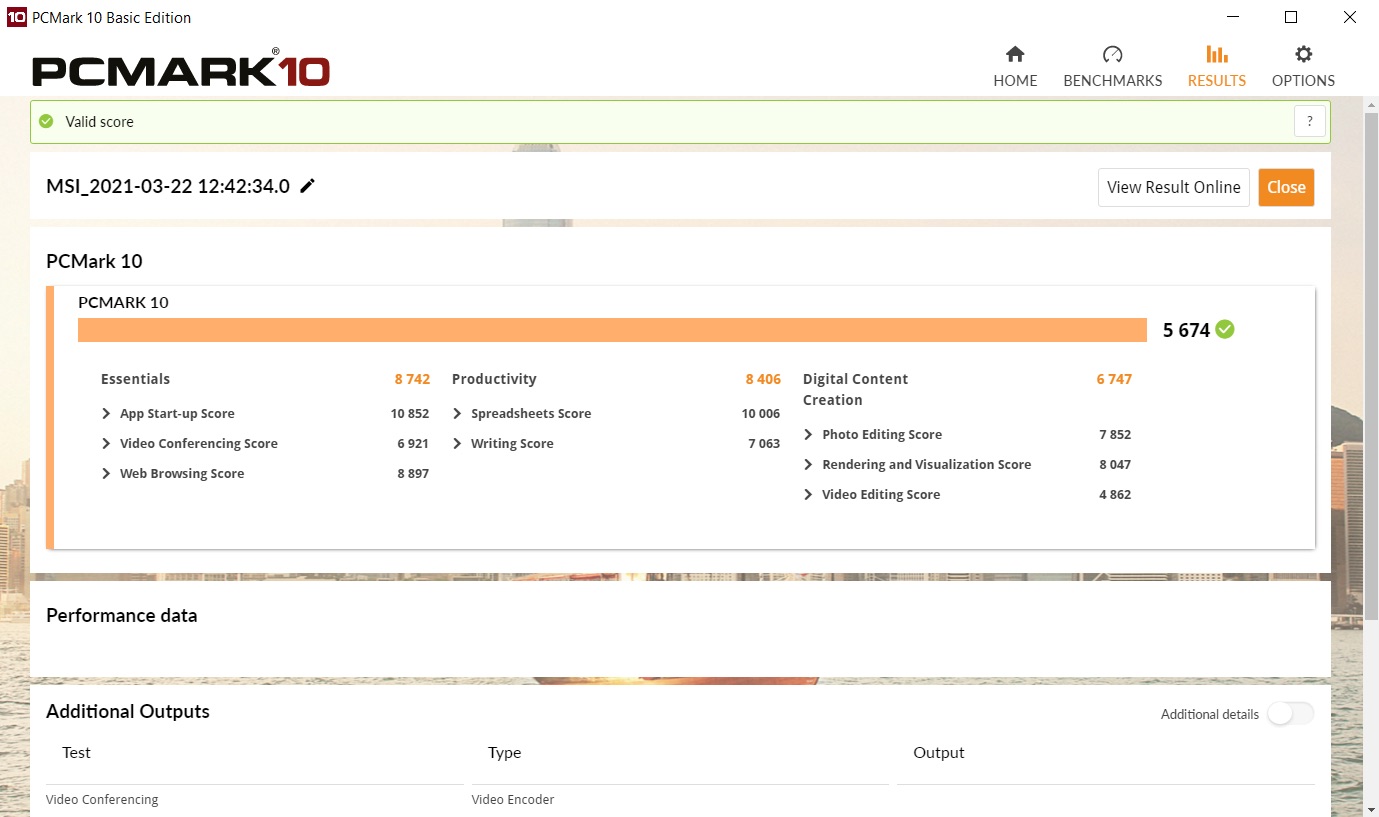Click the Video Encoder table cell
1379x817 pixels.
pyautogui.click(x=513, y=799)
